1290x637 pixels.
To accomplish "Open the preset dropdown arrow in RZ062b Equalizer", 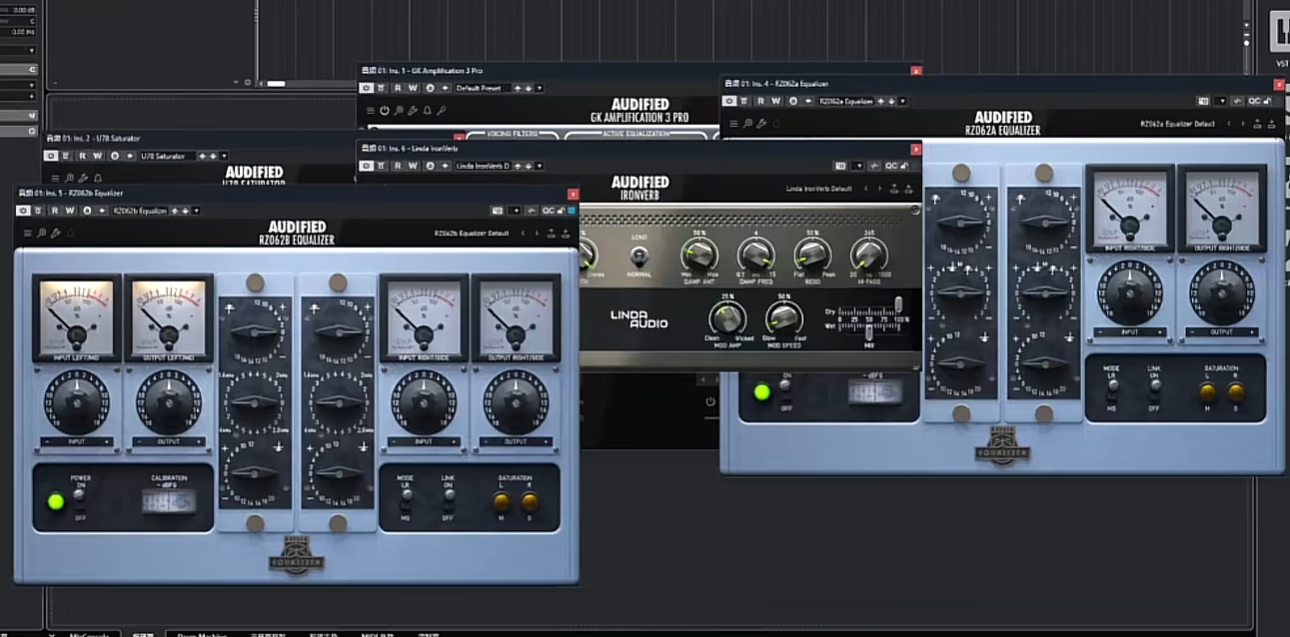I will 196,211.
